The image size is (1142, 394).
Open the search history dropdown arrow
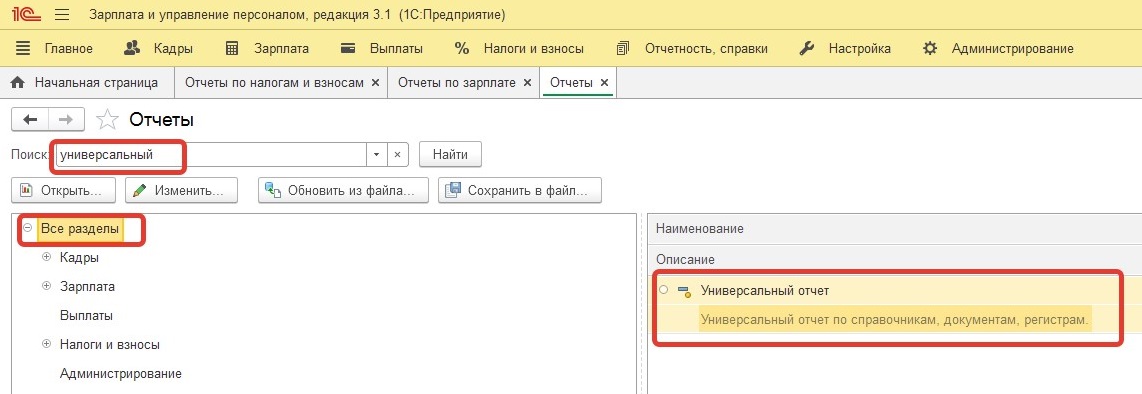[x=376, y=154]
